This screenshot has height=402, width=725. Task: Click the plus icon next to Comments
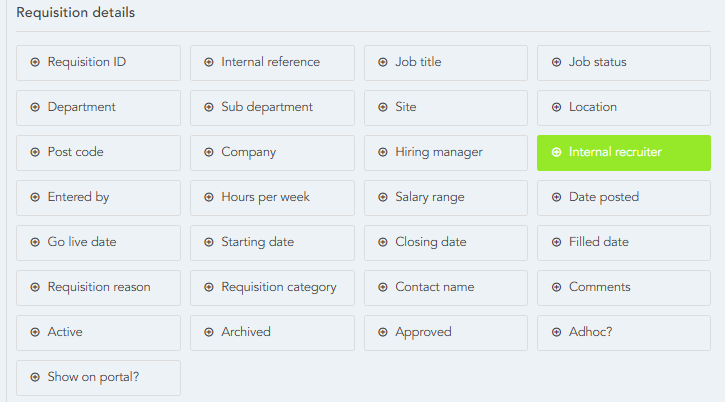pyautogui.click(x=557, y=287)
